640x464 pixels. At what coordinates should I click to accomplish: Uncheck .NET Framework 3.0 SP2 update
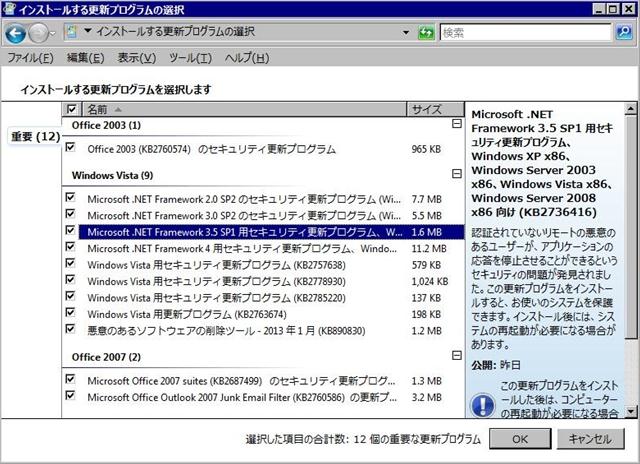[x=70, y=213]
